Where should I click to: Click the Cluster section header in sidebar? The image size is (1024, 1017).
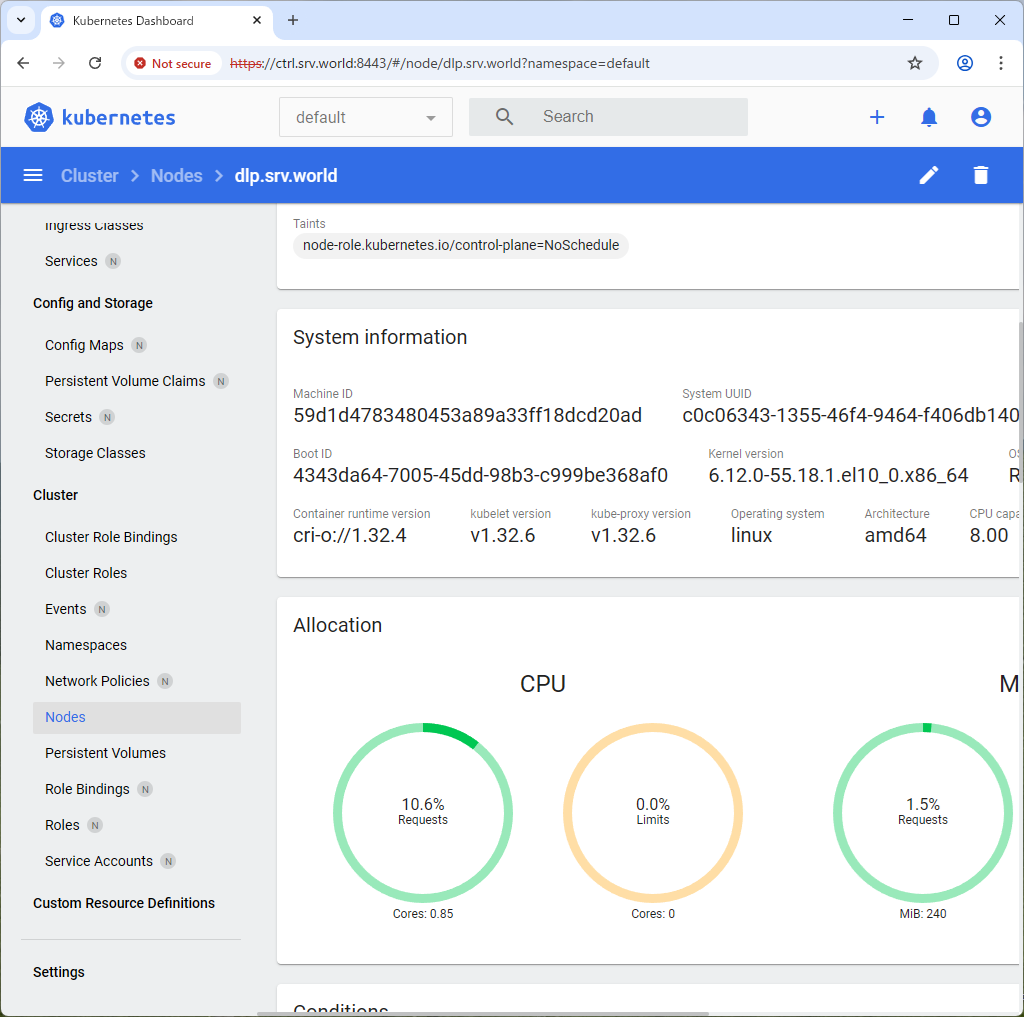pos(56,495)
